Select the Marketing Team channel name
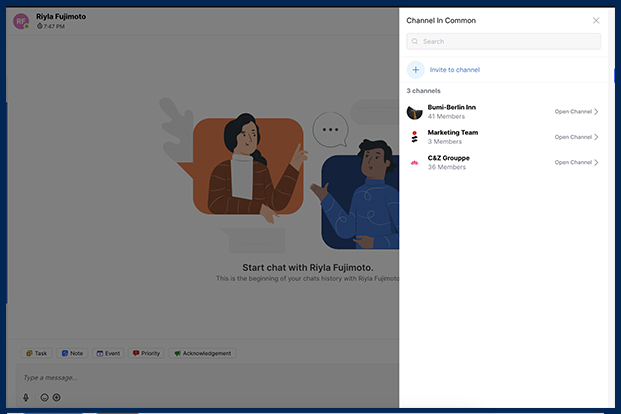This screenshot has height=414, width=621. click(x=453, y=133)
